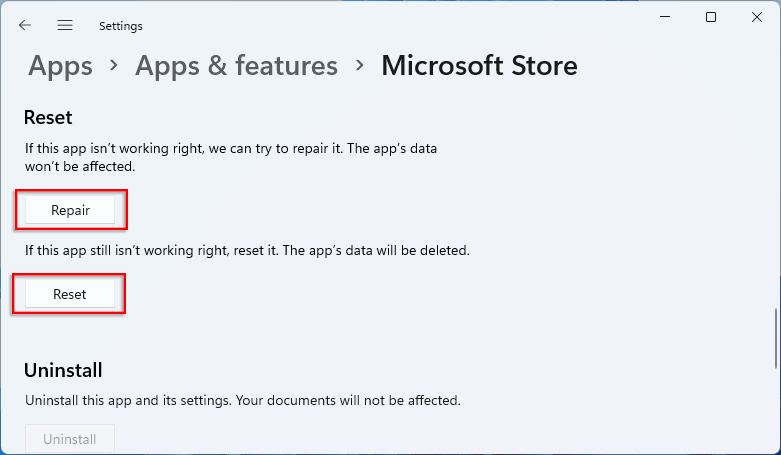781x455 pixels.
Task: Click the Microsoft Store breadcrumb title
Action: 479,66
